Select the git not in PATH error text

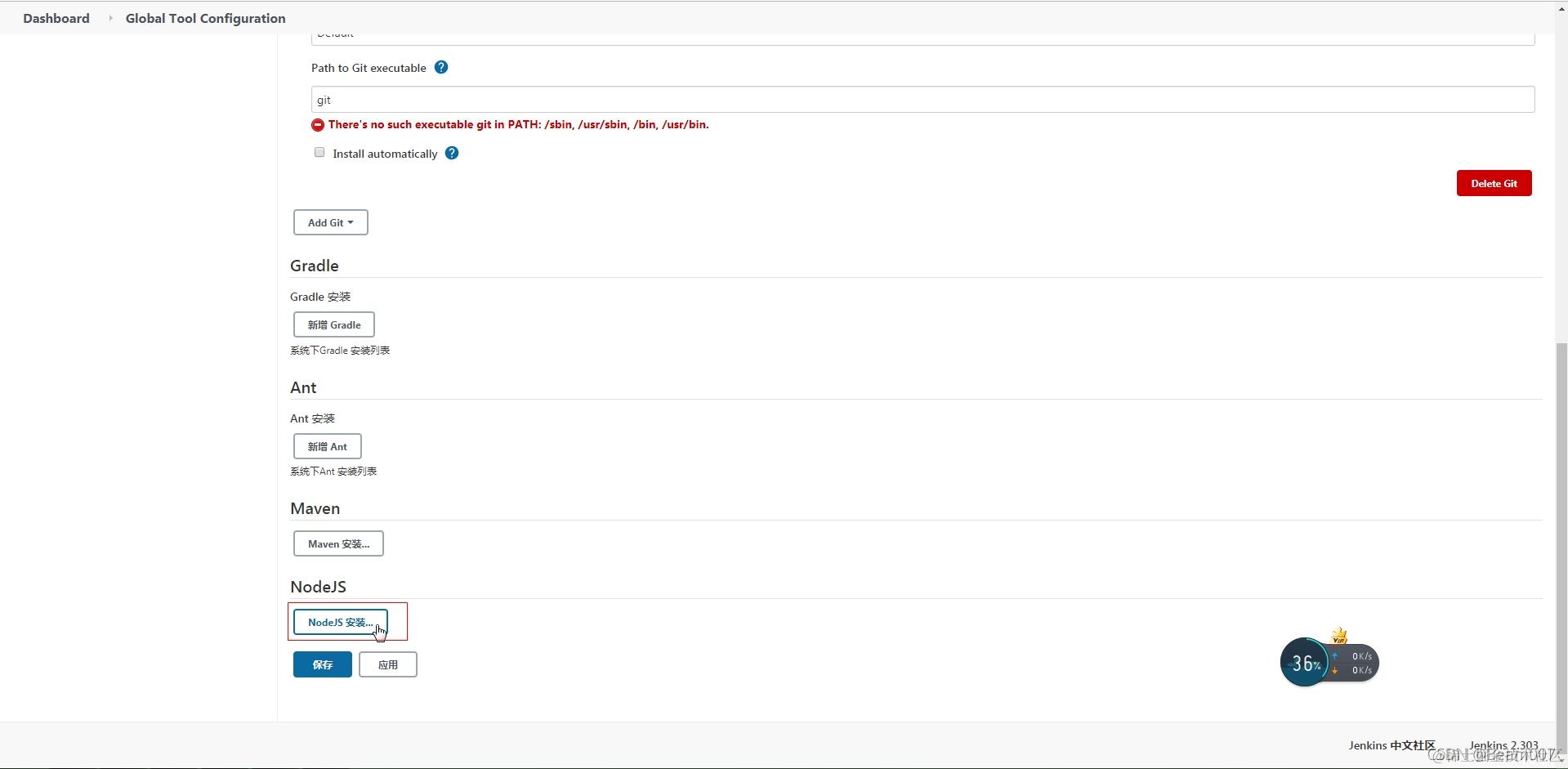(x=519, y=125)
